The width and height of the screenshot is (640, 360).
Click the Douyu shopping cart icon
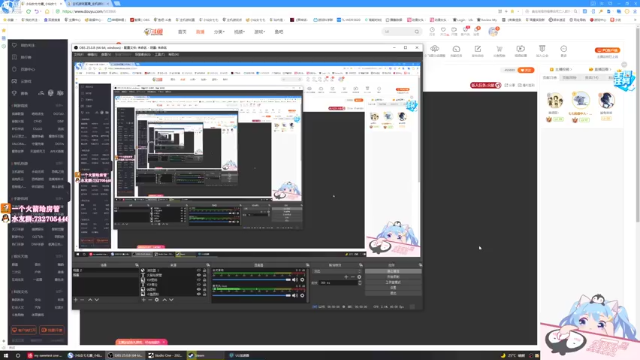click(x=499, y=49)
